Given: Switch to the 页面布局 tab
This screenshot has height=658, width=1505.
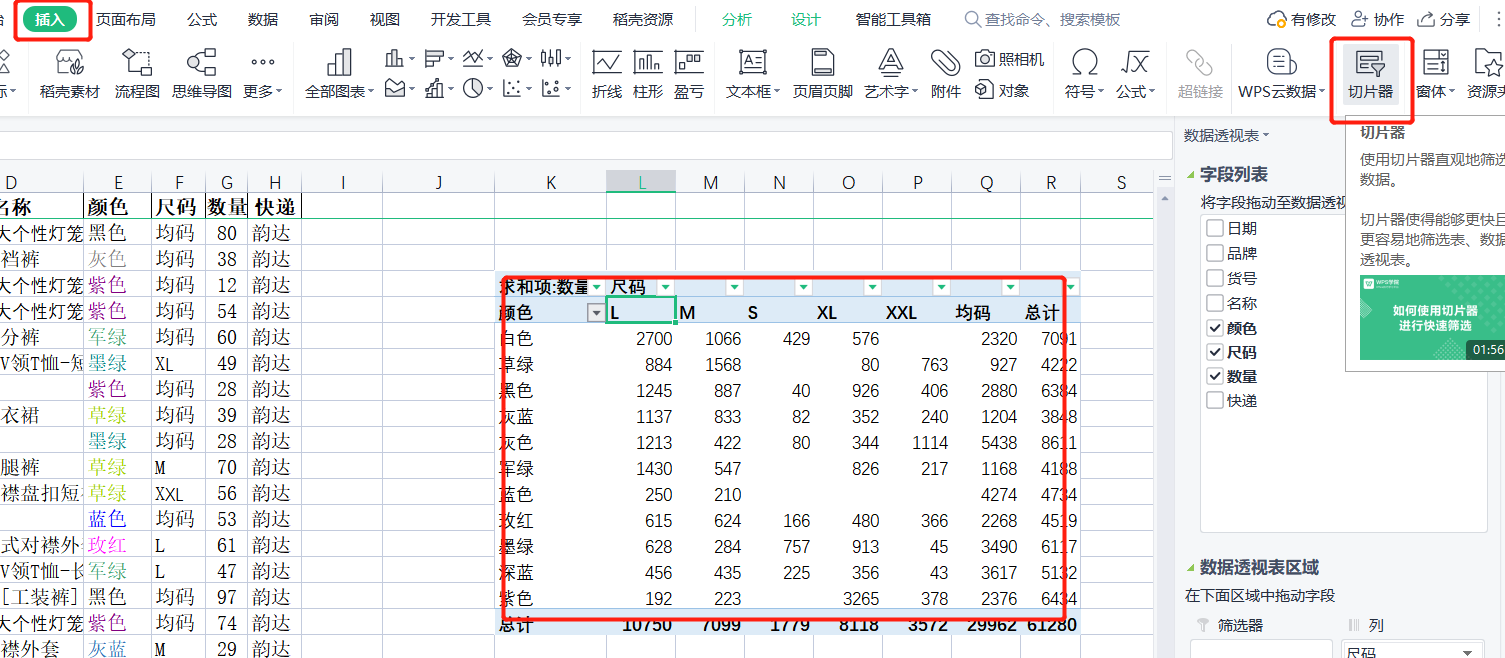Looking at the screenshot, I should coord(125,20).
